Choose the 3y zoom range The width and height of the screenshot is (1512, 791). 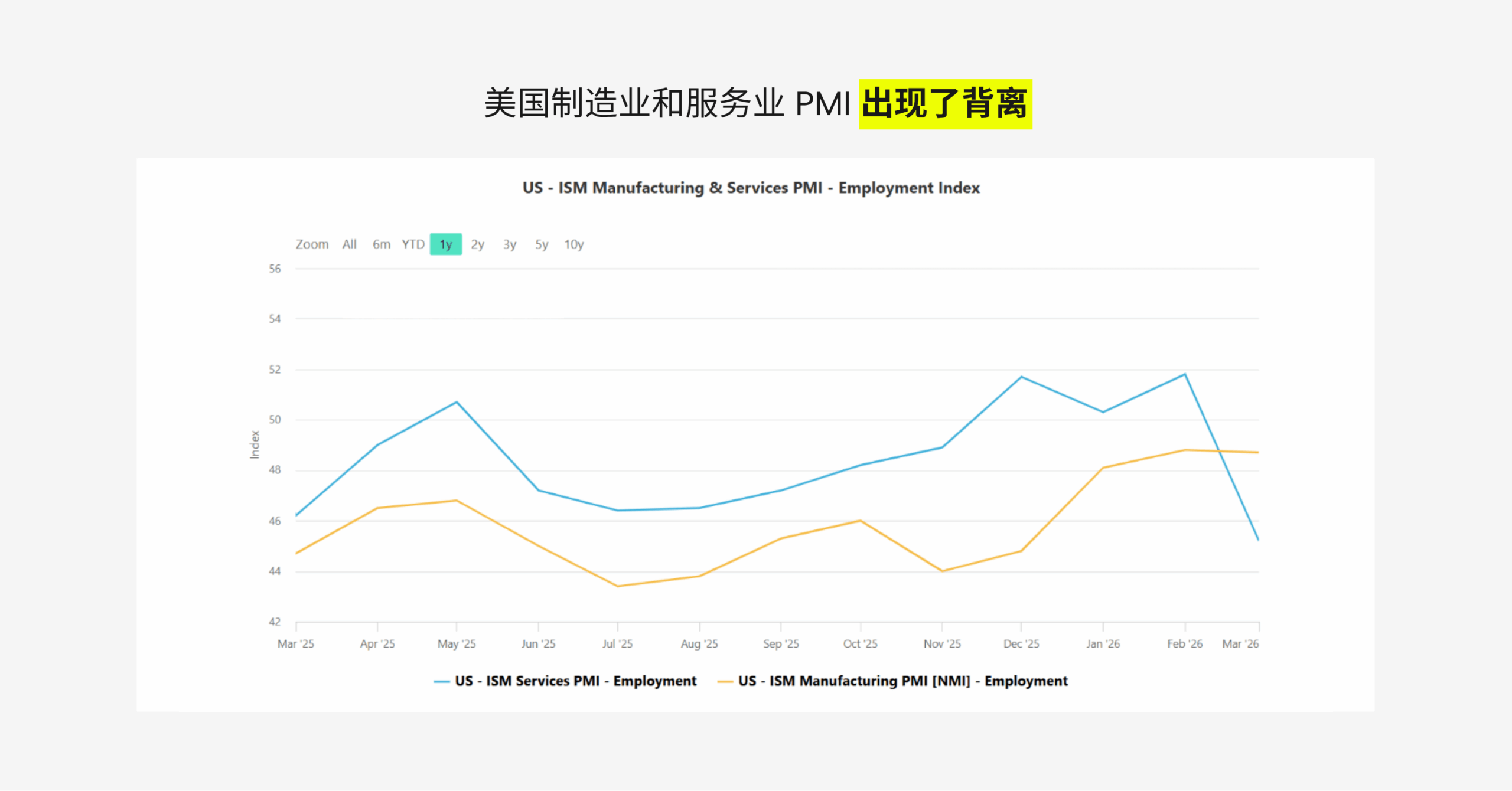pos(509,244)
